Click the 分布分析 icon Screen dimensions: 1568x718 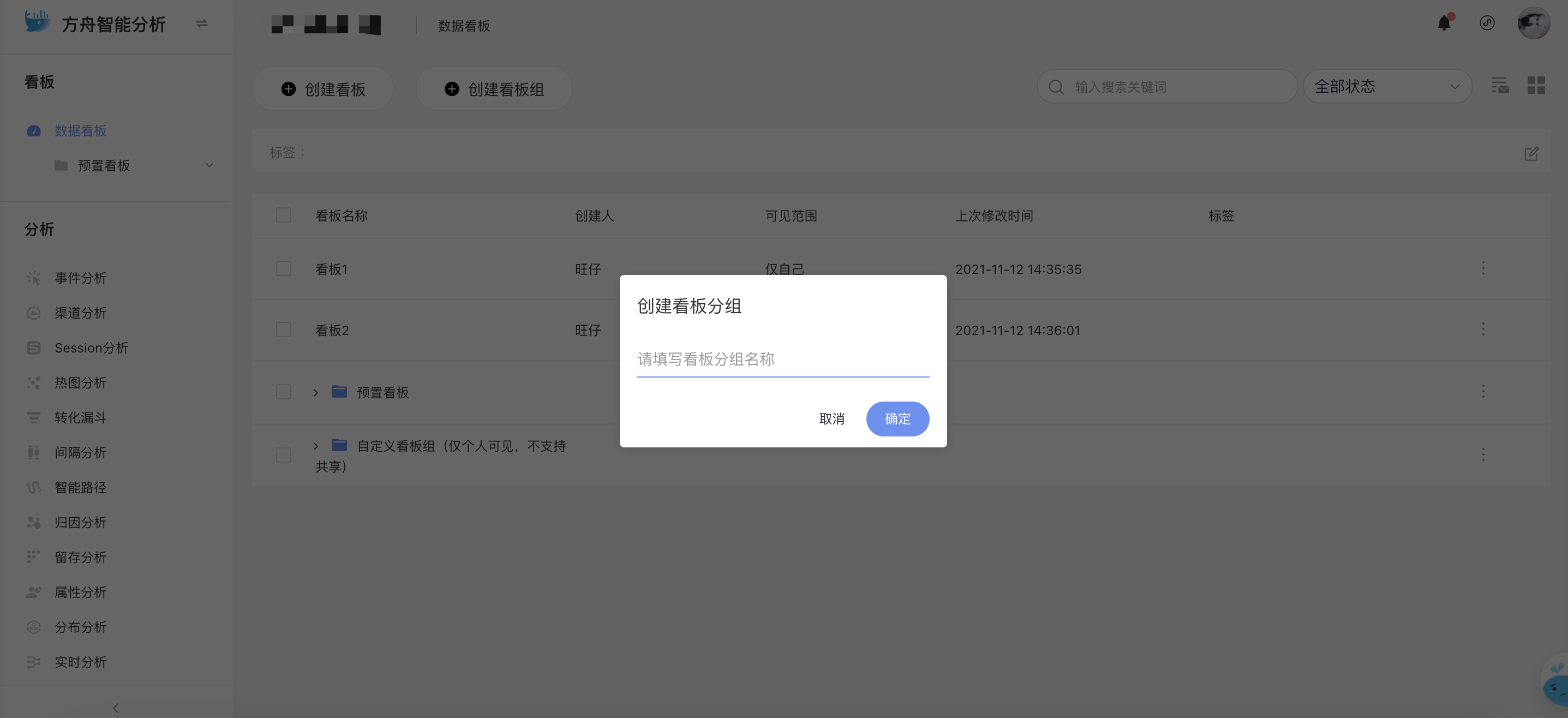pyautogui.click(x=33, y=627)
